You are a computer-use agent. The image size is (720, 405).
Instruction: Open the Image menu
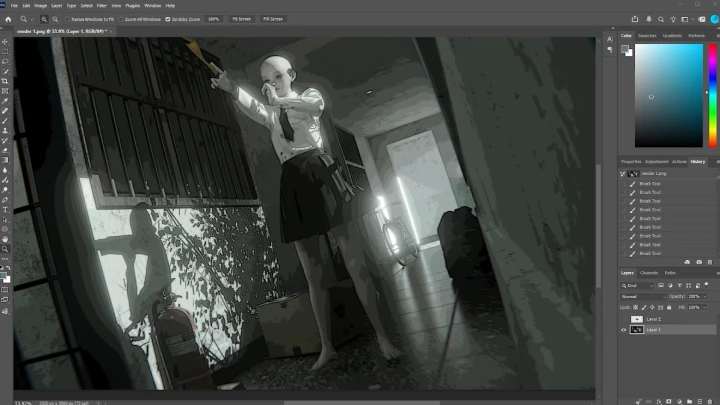point(40,6)
